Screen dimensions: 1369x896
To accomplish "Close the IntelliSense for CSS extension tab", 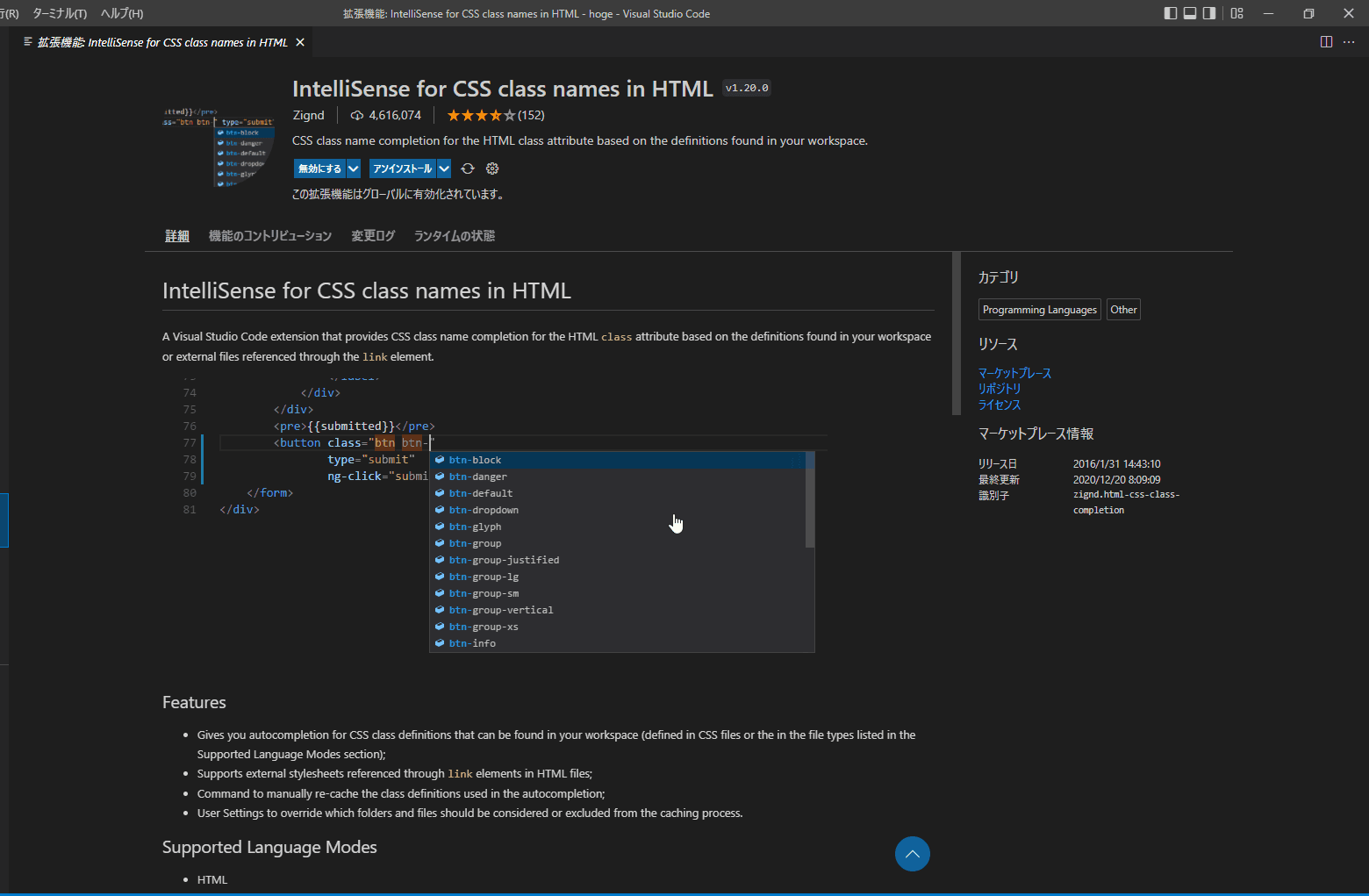I will coord(300,42).
